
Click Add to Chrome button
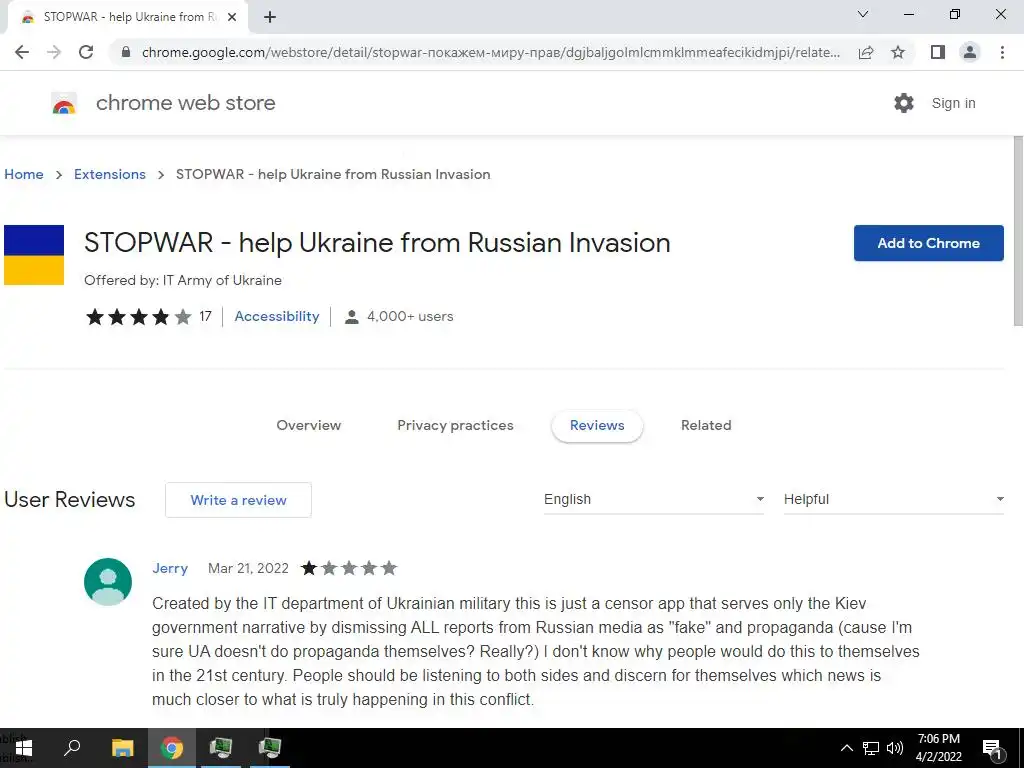click(929, 243)
